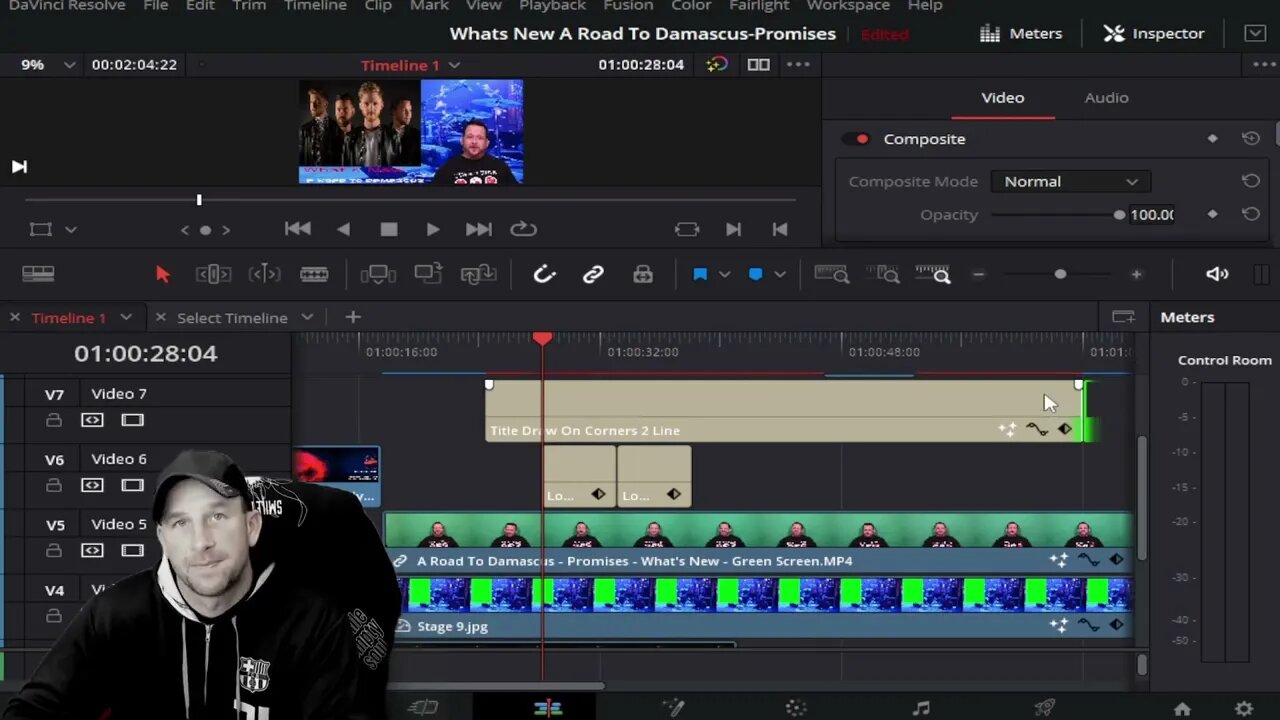
Task: Click the Detail Zoom icon
Action: [x=883, y=274]
